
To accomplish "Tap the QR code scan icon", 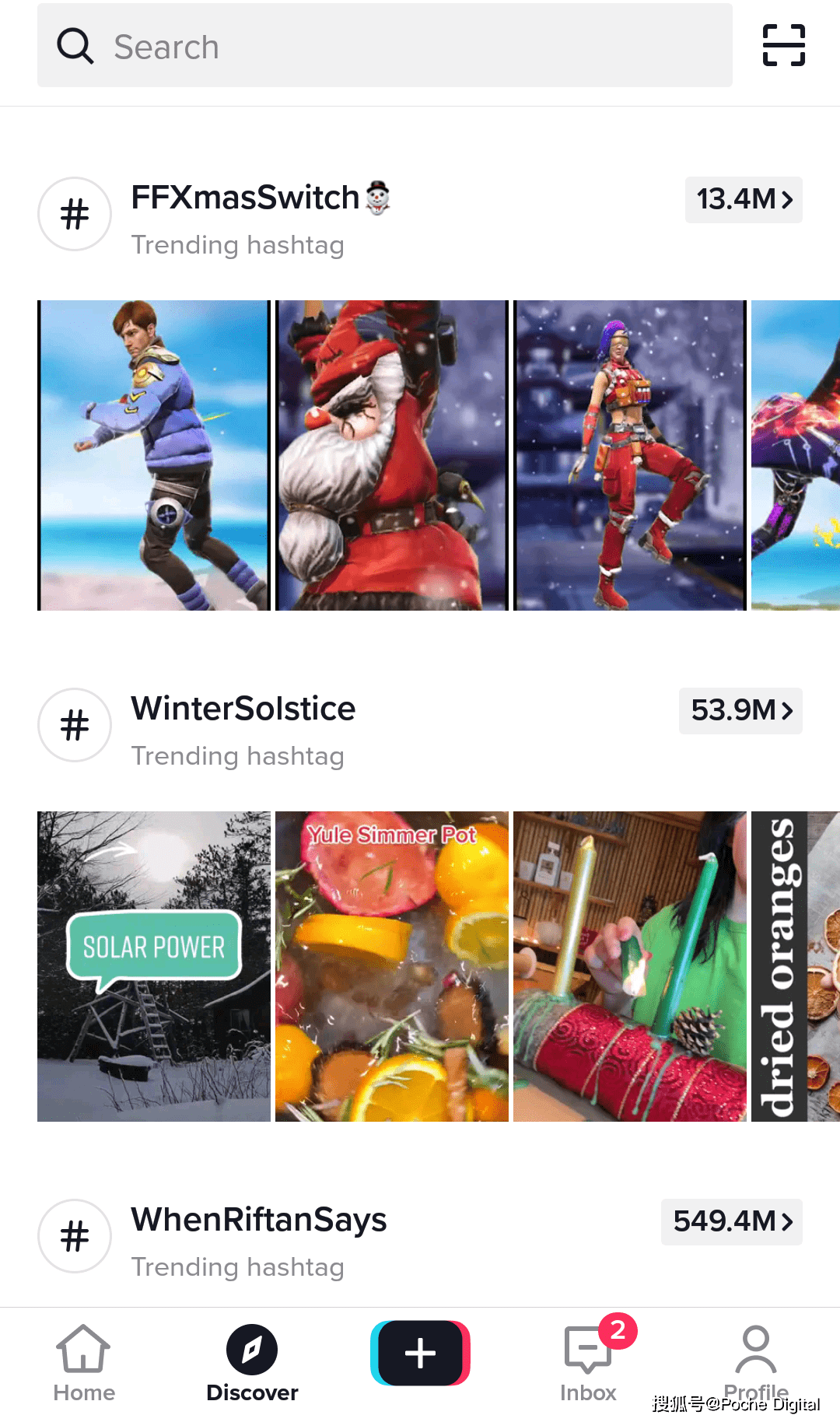I will tap(783, 45).
